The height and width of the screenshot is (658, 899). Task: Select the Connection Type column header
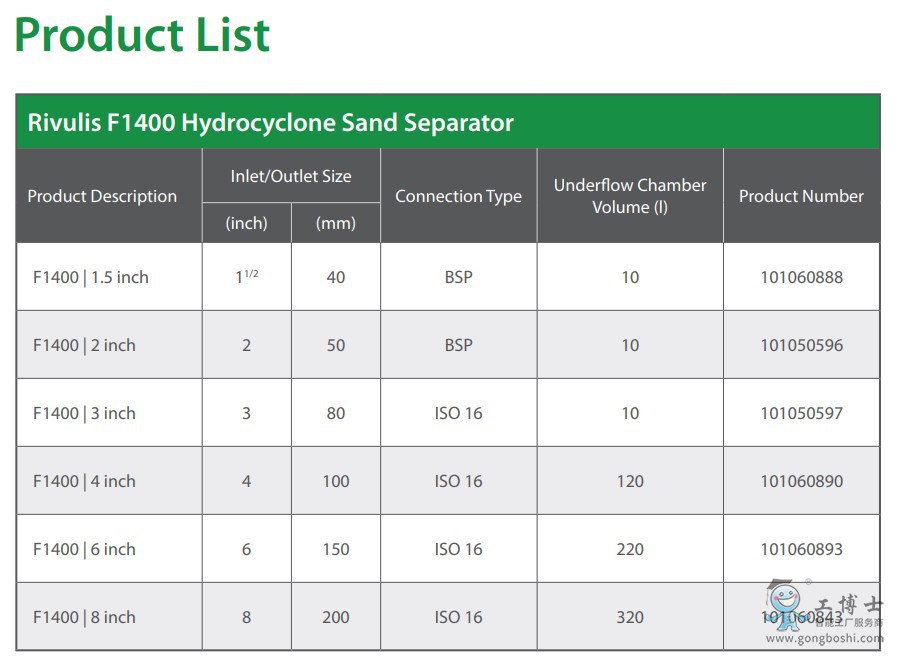point(458,196)
